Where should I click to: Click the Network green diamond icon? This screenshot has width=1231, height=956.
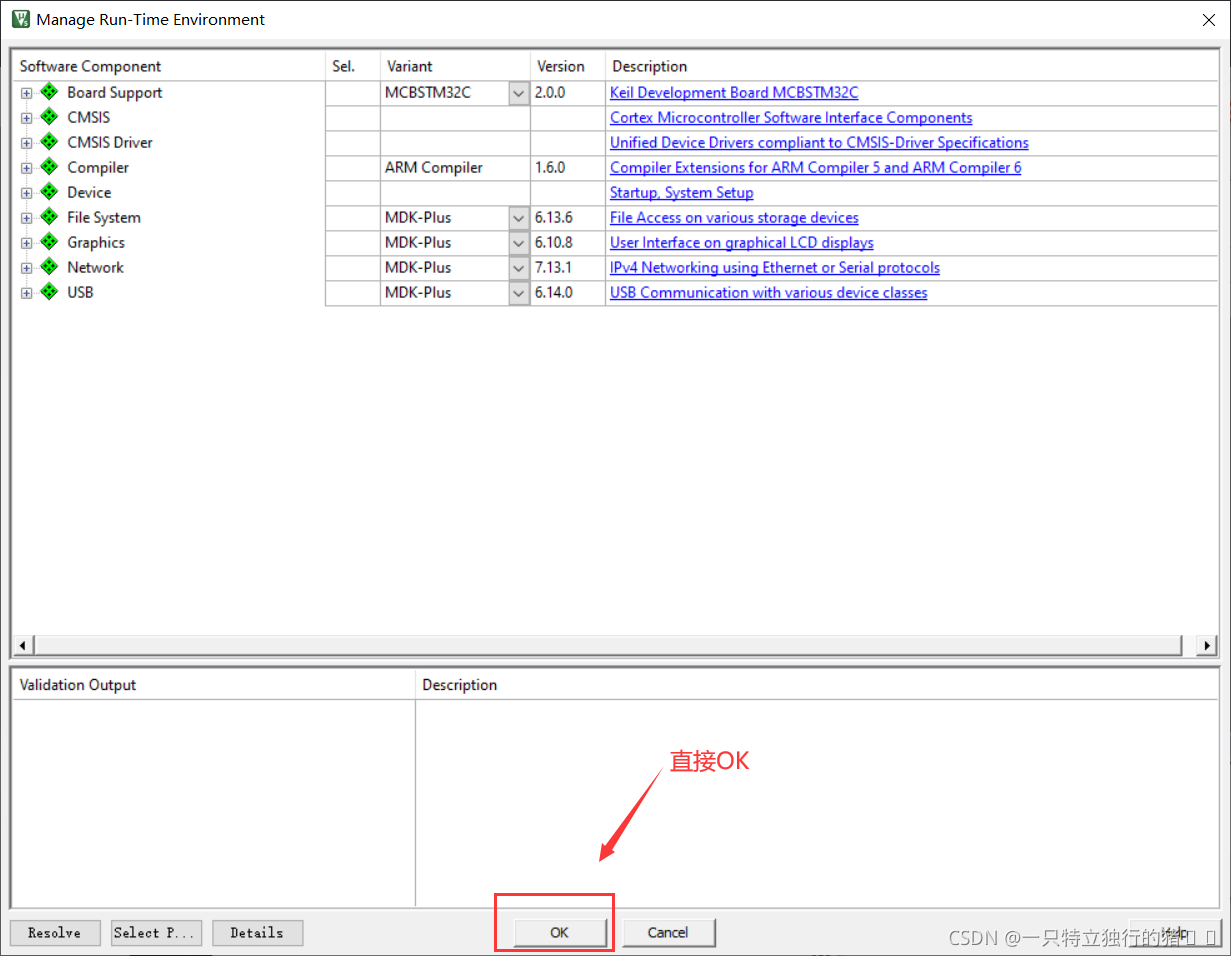point(49,267)
